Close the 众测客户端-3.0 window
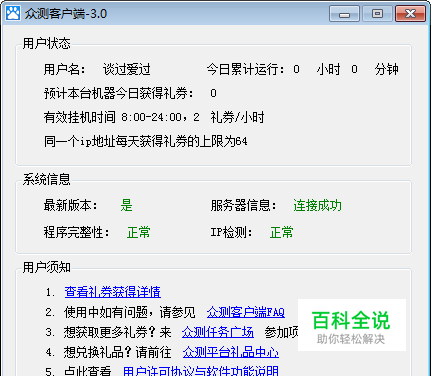 [410, 14]
